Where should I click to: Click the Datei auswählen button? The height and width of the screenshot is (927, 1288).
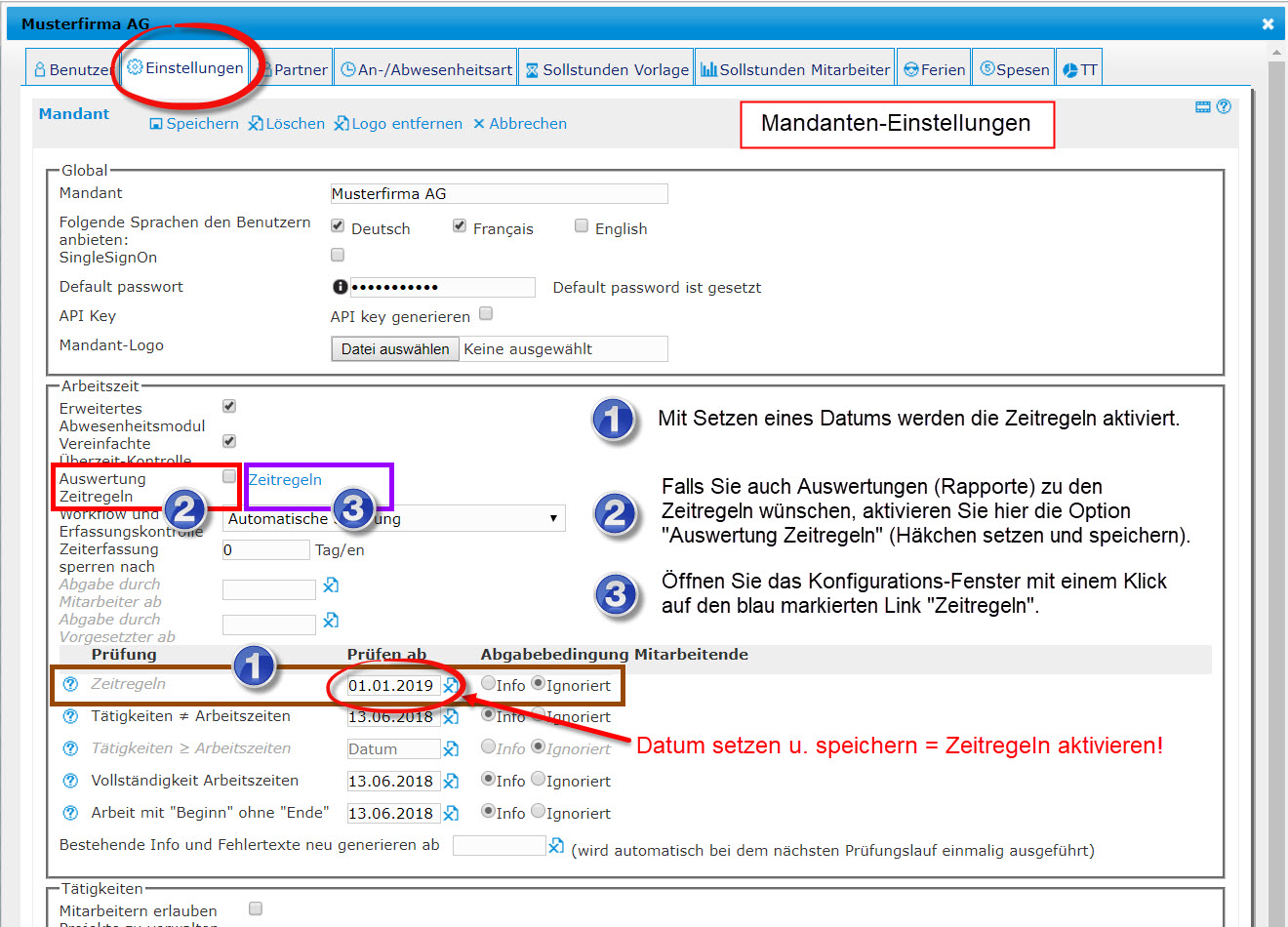tap(395, 349)
